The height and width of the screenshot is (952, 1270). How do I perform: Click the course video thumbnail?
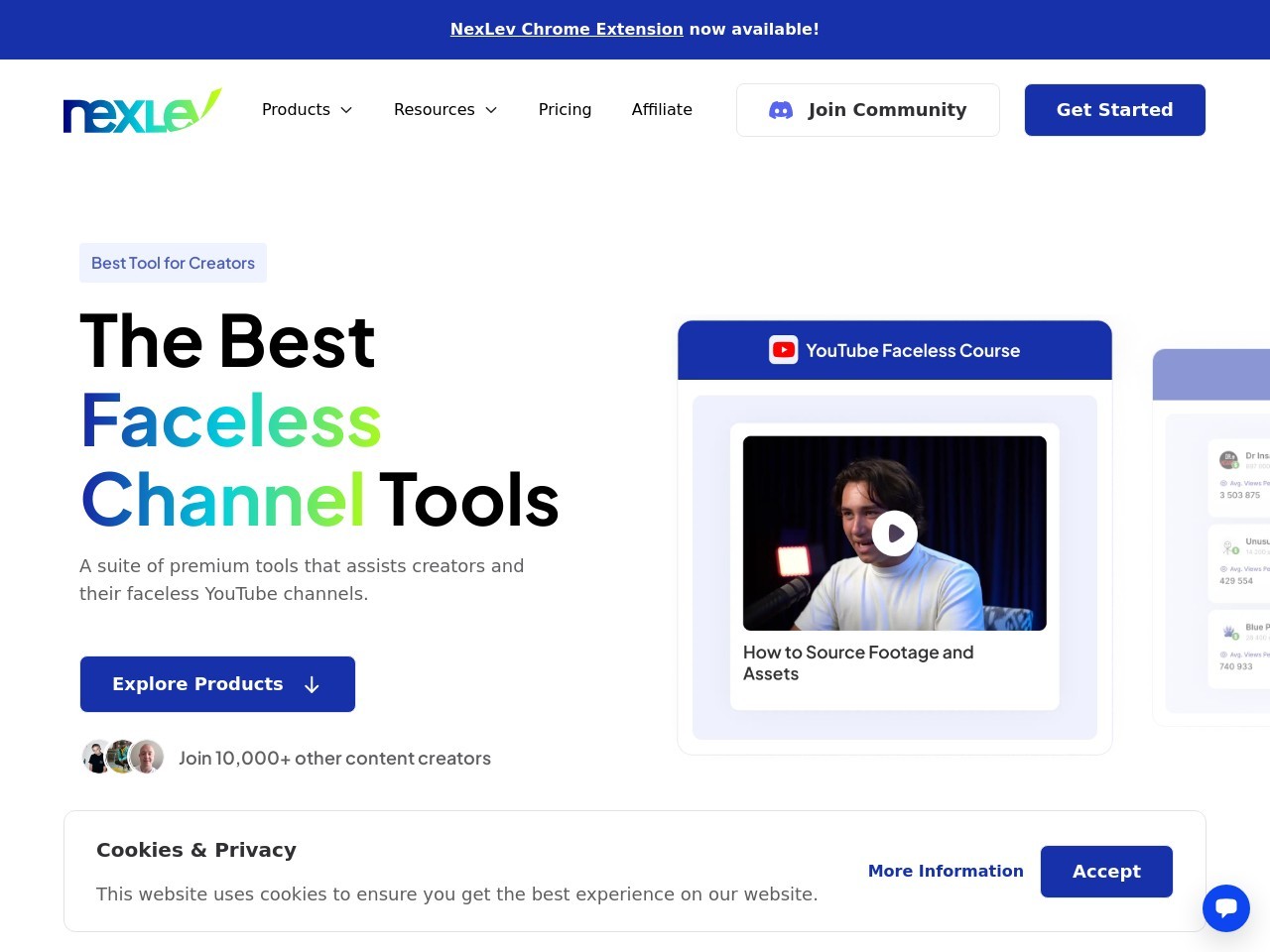tap(895, 534)
